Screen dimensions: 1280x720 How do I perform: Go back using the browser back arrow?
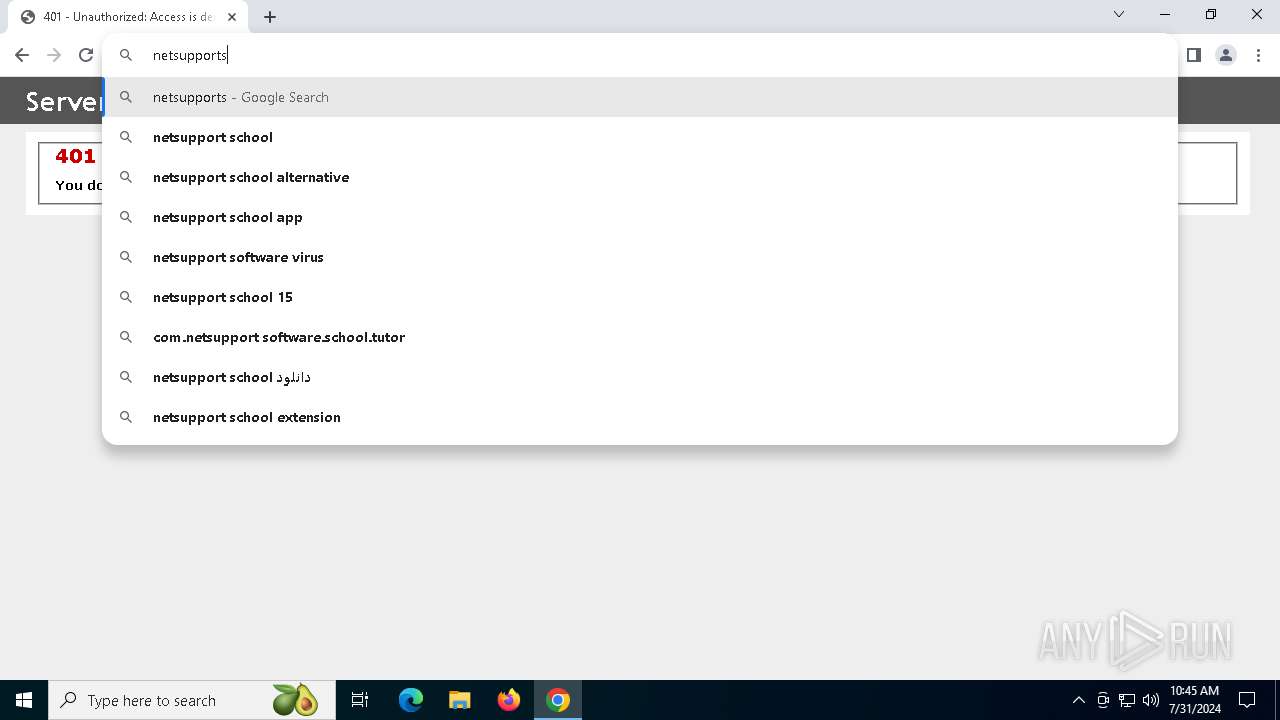[22, 55]
